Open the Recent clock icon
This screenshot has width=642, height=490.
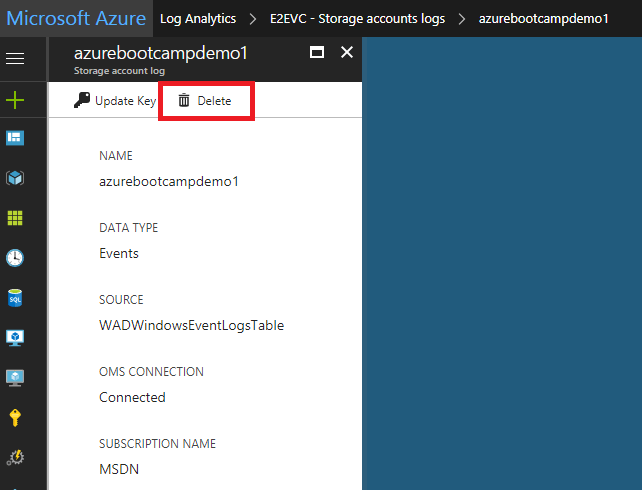pyautogui.click(x=15, y=258)
